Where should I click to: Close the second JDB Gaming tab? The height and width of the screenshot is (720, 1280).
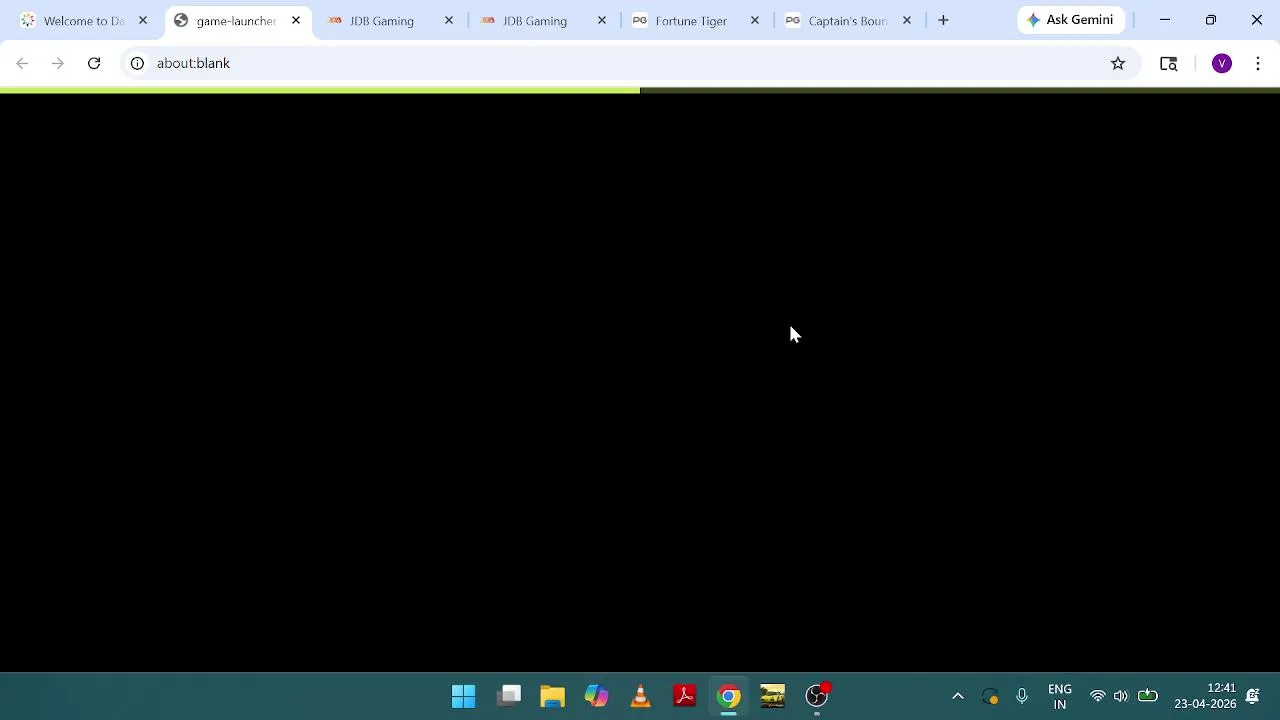602,20
